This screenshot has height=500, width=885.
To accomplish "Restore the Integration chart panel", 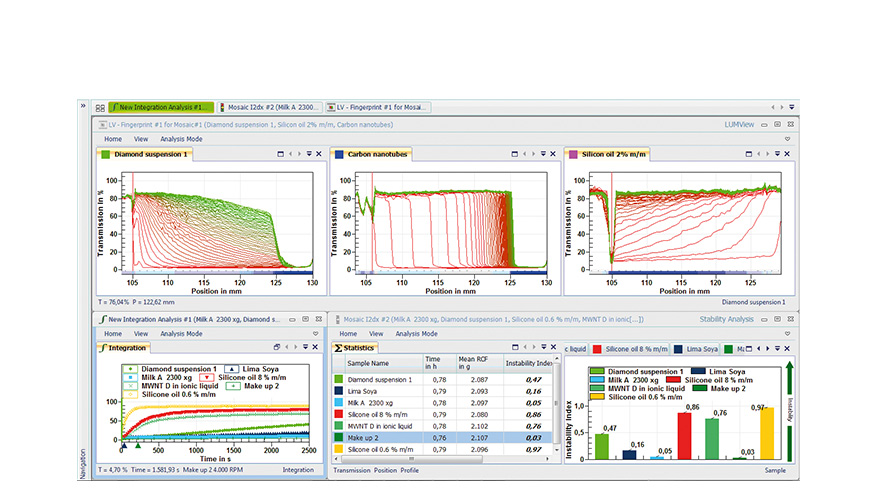I will 278,347.
